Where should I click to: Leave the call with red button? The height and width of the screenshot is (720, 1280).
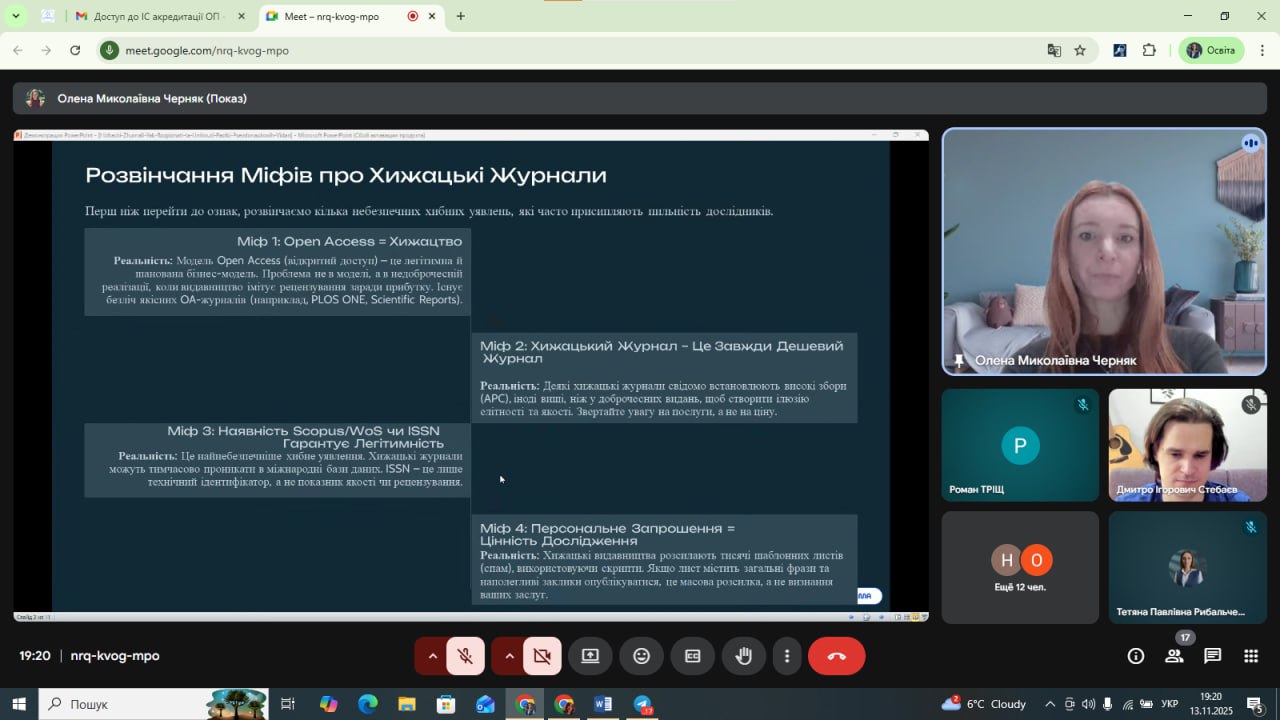tap(836, 656)
